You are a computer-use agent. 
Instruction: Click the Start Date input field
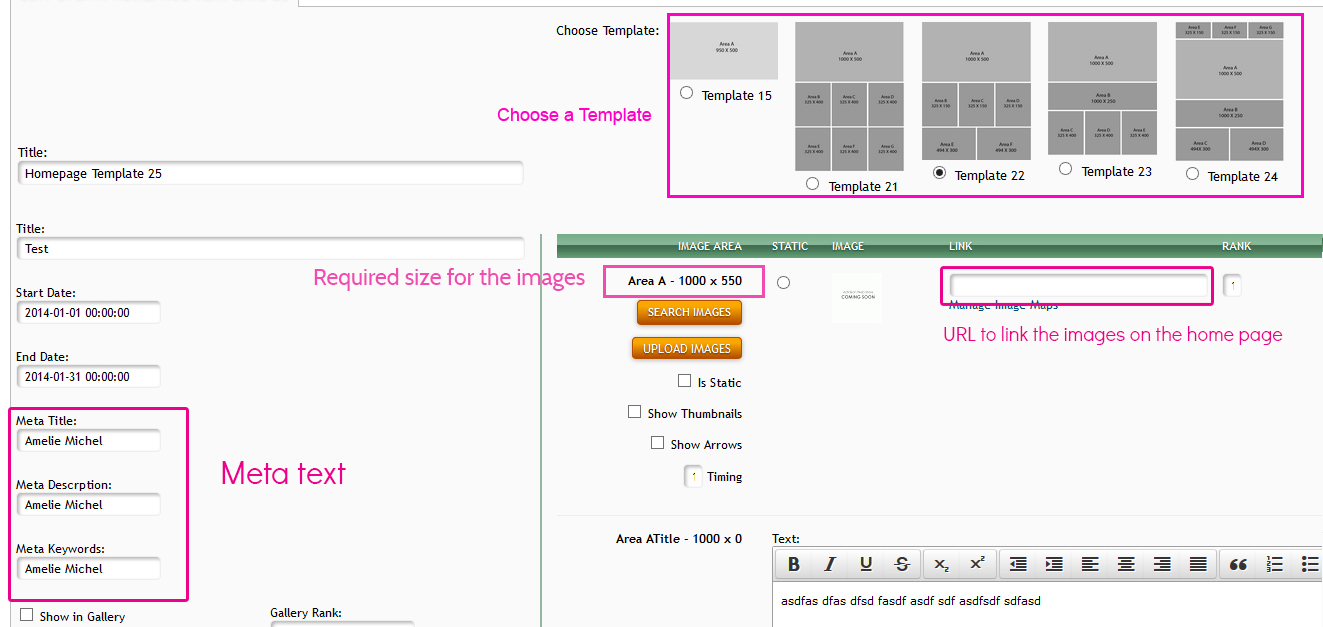tap(88, 313)
